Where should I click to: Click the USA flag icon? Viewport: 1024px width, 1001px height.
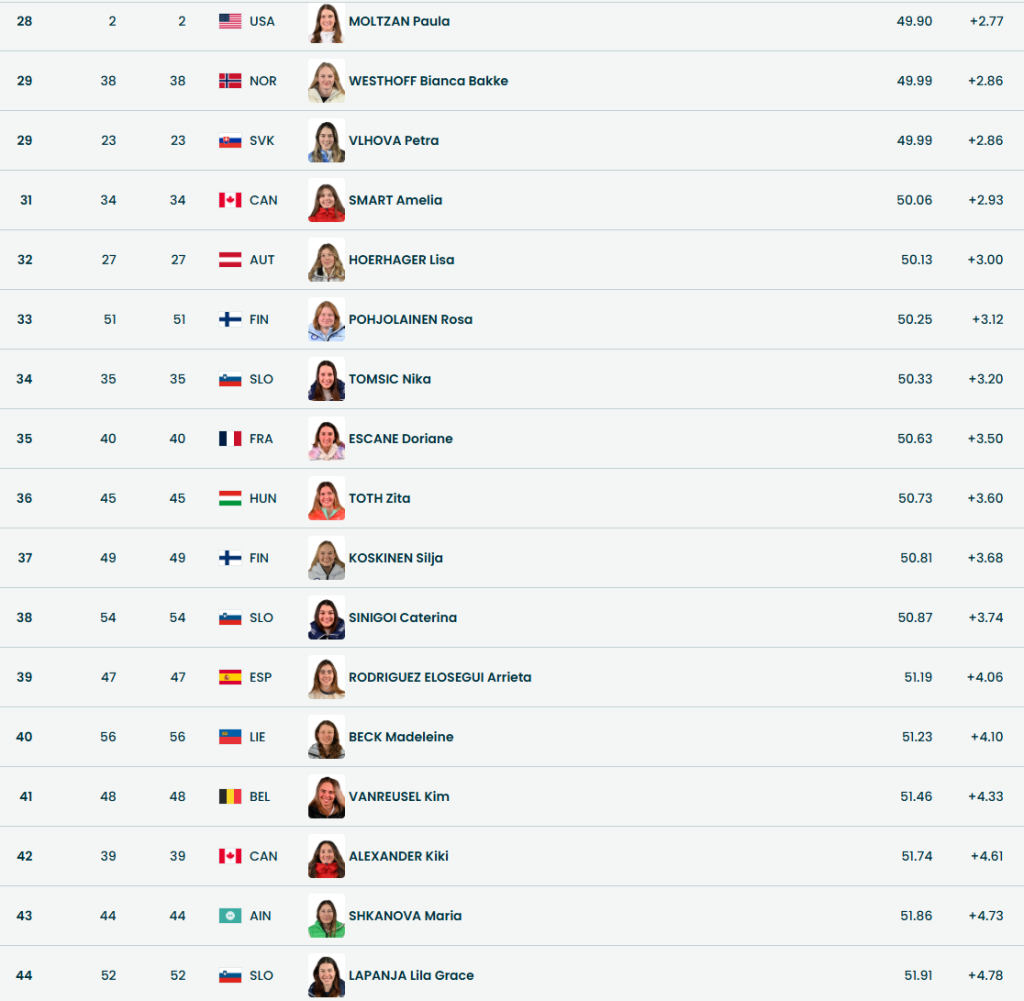pyautogui.click(x=230, y=21)
